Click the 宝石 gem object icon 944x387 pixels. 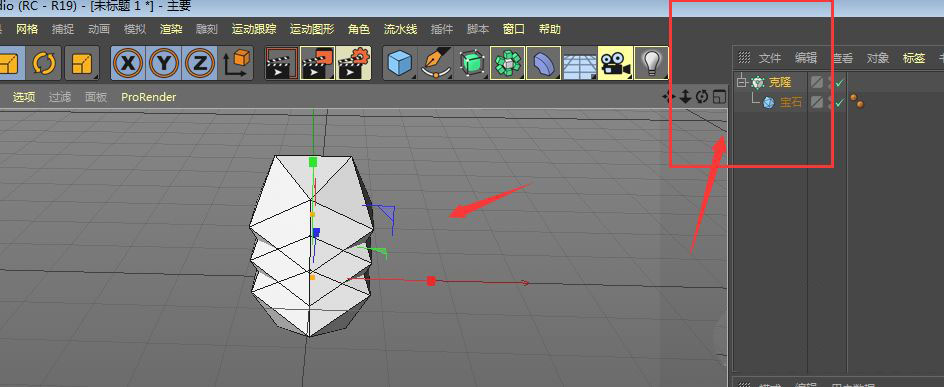(x=769, y=102)
